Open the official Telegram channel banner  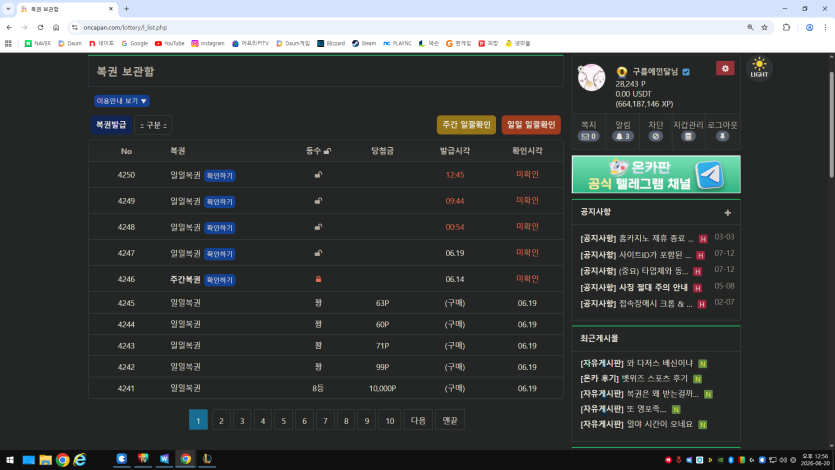pos(656,174)
